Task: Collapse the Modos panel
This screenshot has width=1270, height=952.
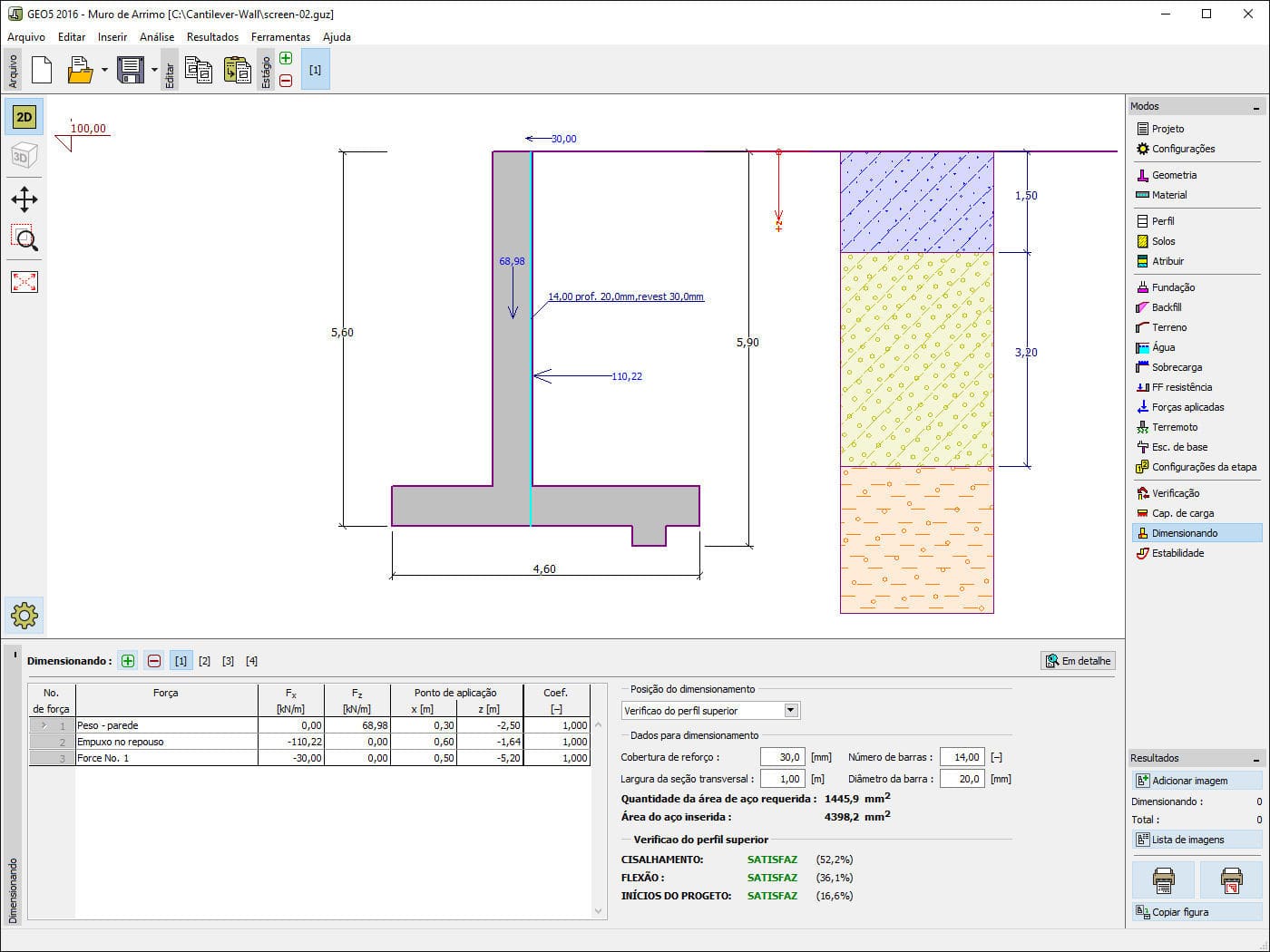Action: pyautogui.click(x=1256, y=107)
